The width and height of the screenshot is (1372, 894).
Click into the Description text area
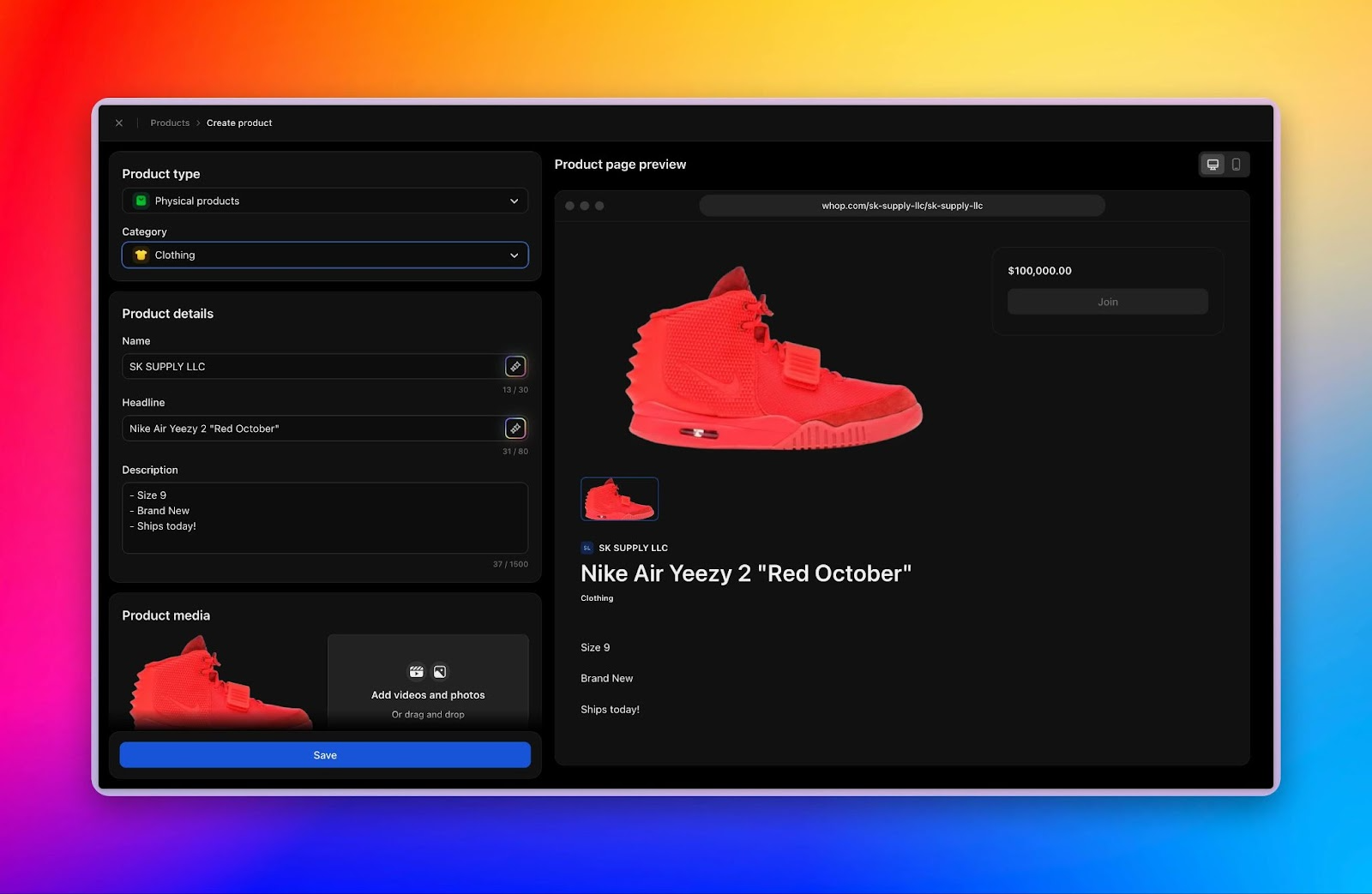325,518
